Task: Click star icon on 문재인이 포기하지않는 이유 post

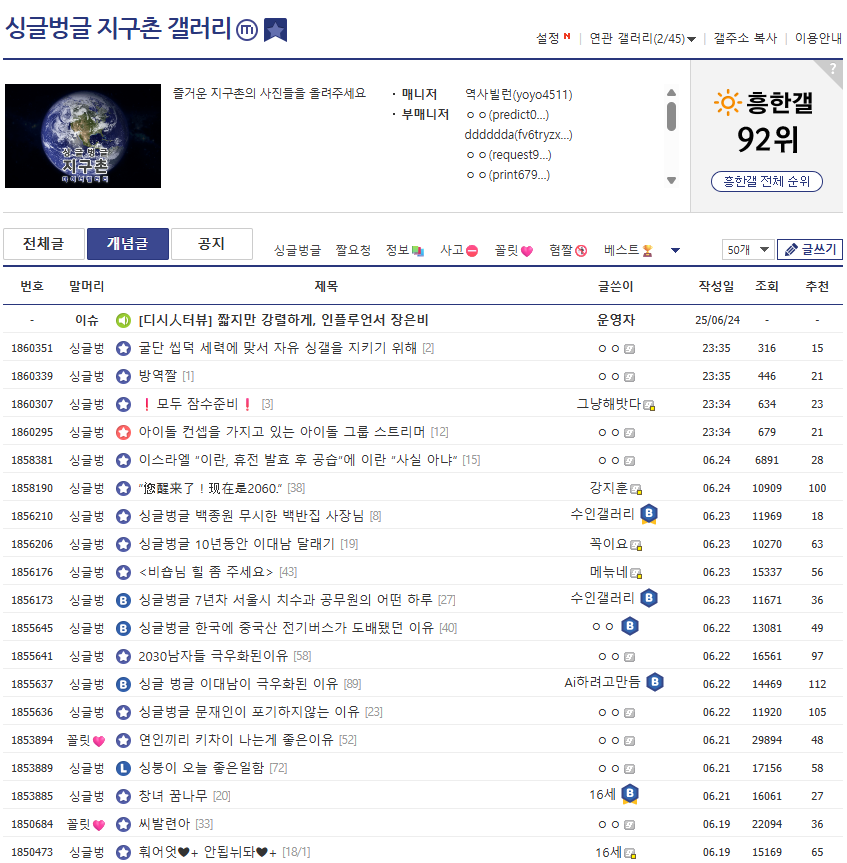Action: pos(123,713)
